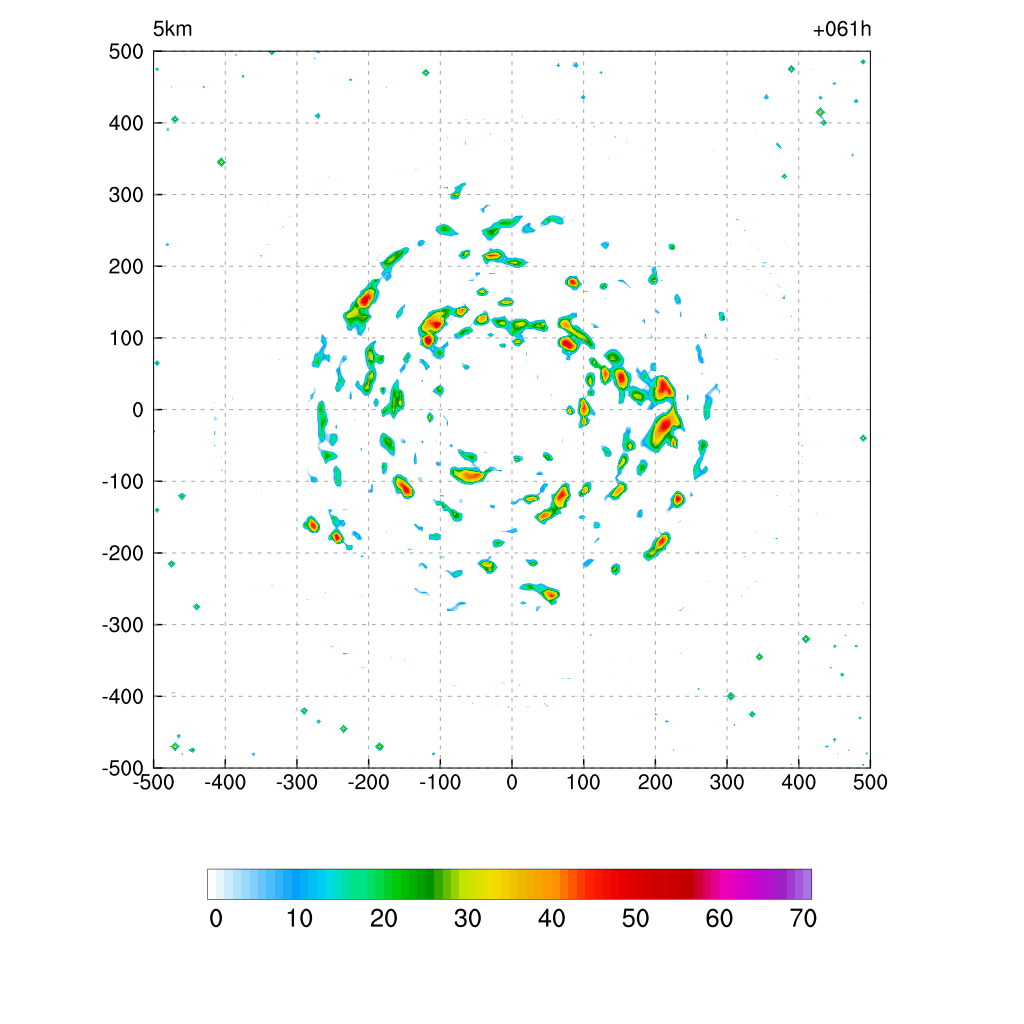Click colorbar label 50

[635, 919]
